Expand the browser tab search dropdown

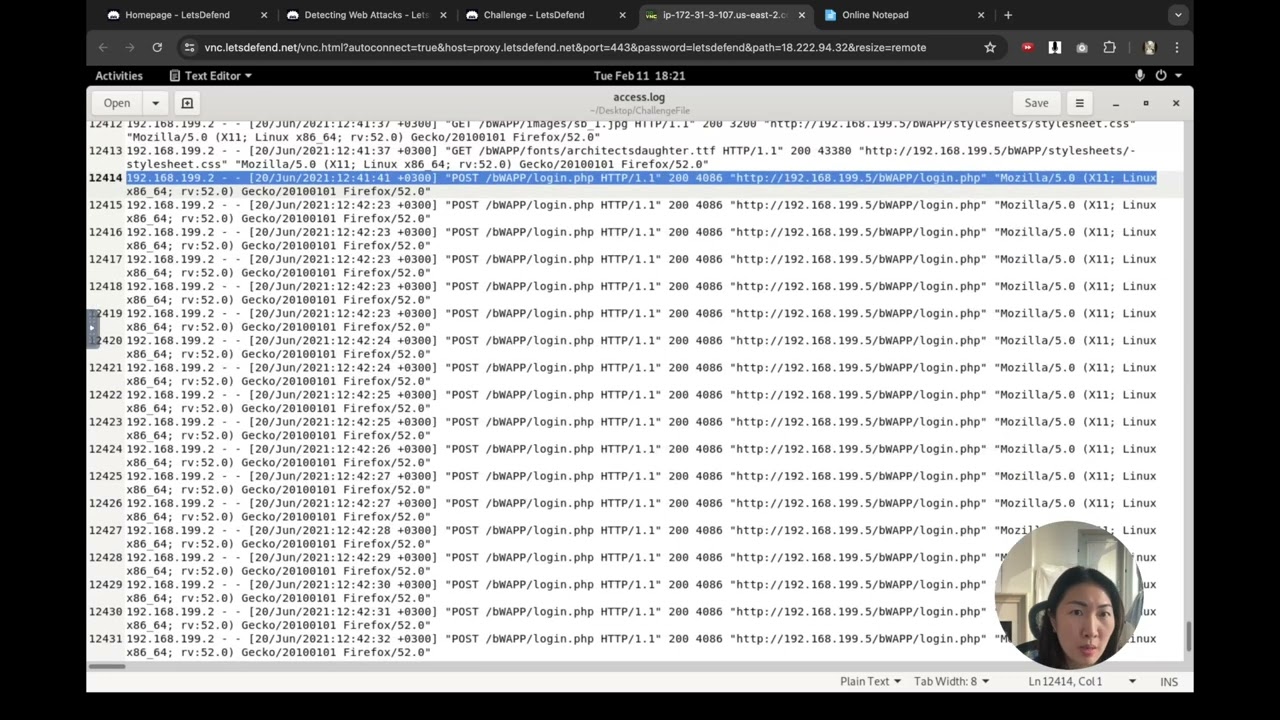1178,15
